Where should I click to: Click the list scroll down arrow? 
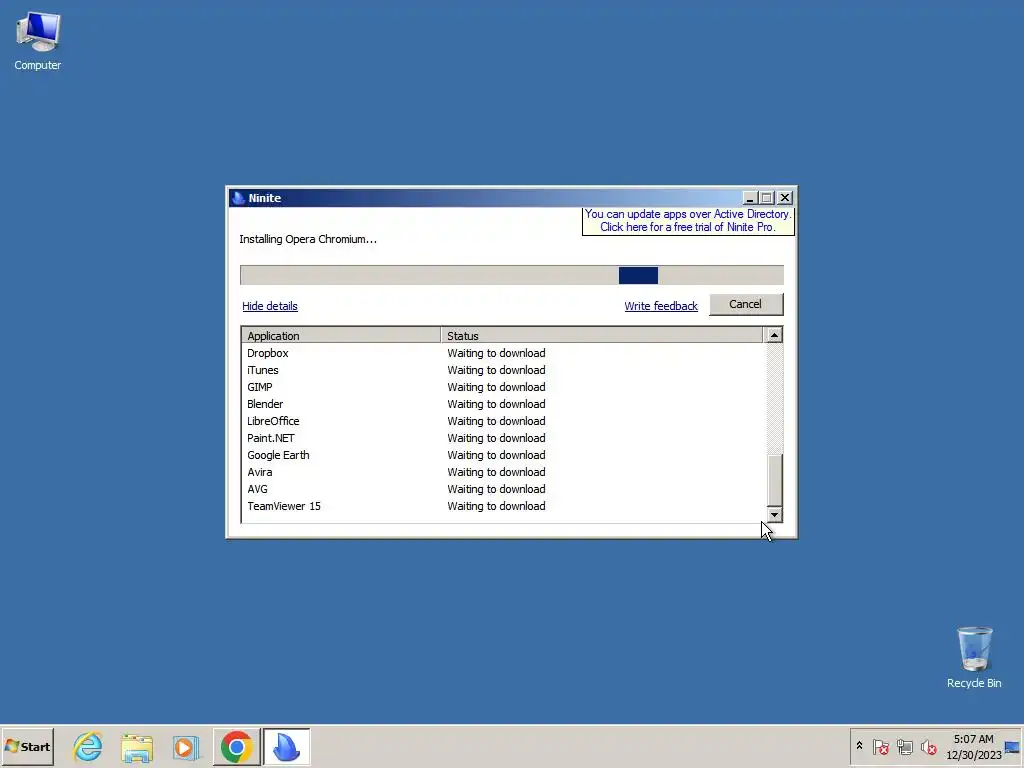pyautogui.click(x=774, y=515)
